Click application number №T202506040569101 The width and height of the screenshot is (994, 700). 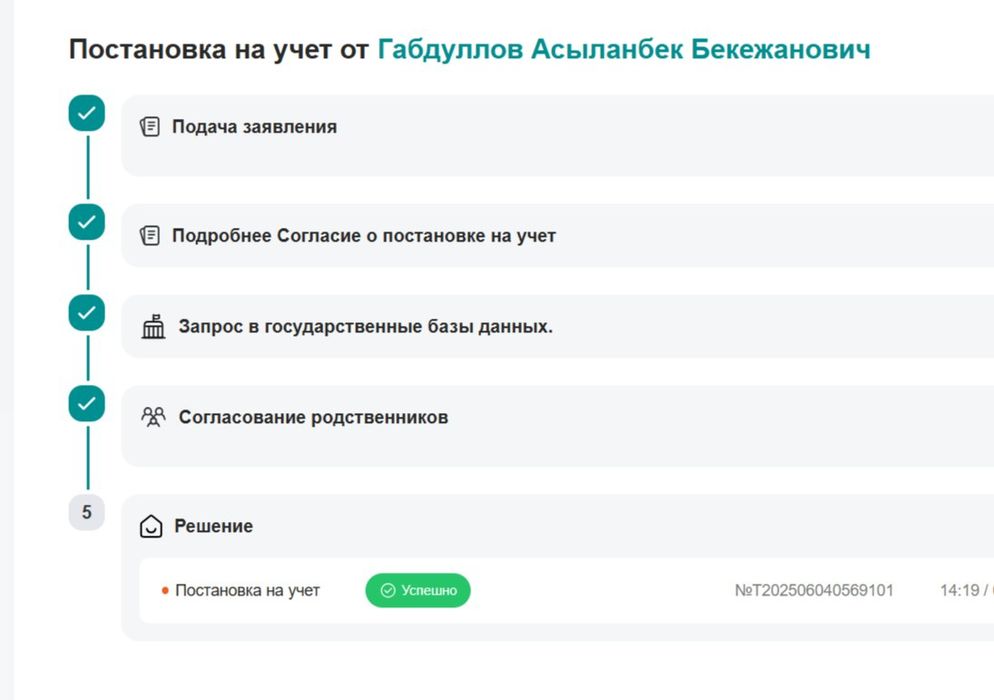coord(814,591)
